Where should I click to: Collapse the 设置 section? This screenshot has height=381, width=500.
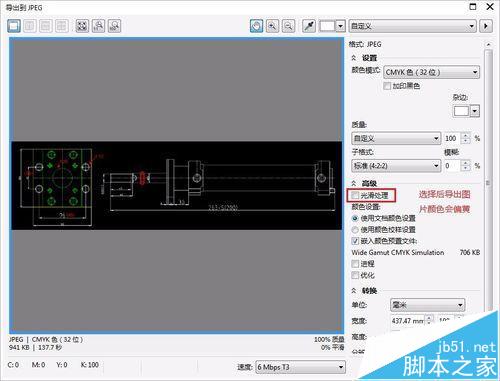tap(354, 58)
